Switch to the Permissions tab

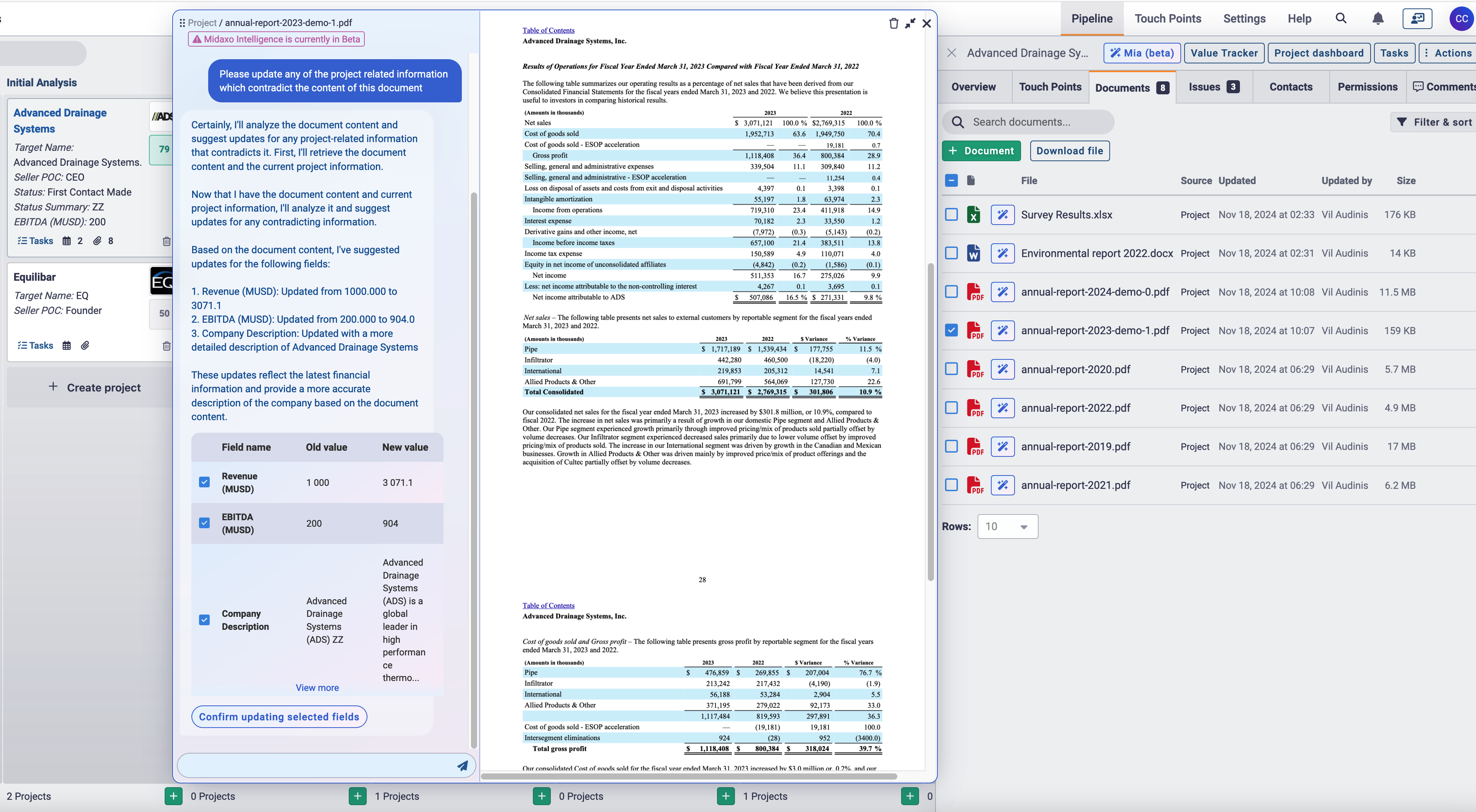(x=1367, y=87)
